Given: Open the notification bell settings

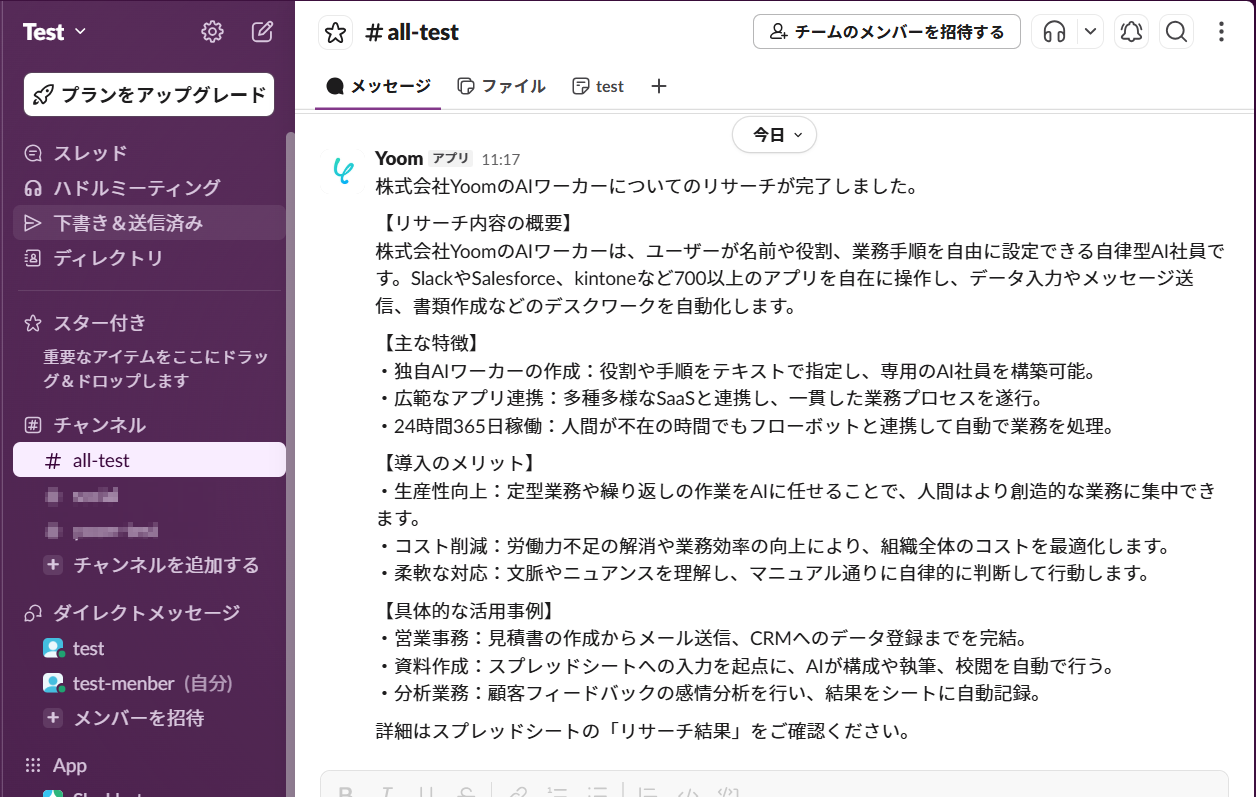Looking at the screenshot, I should (1131, 32).
